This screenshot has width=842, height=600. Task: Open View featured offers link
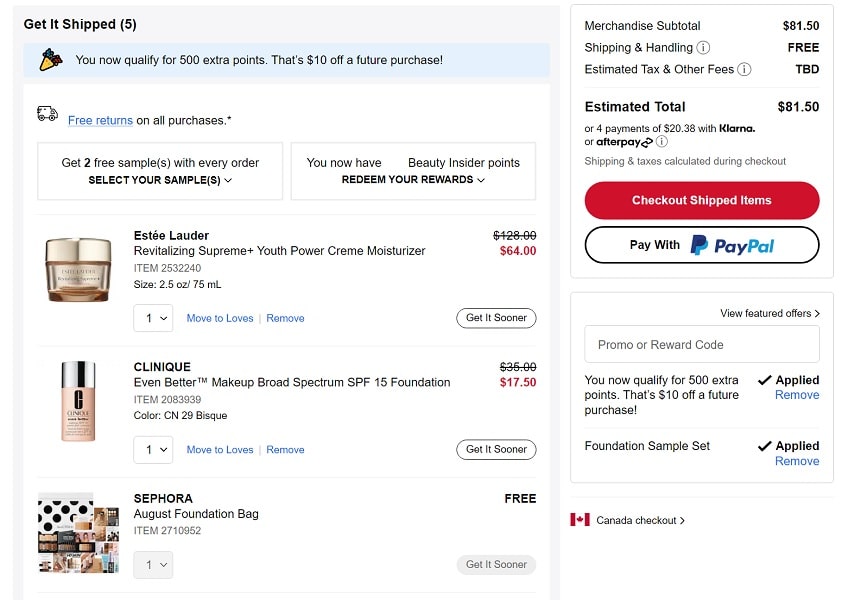[769, 313]
